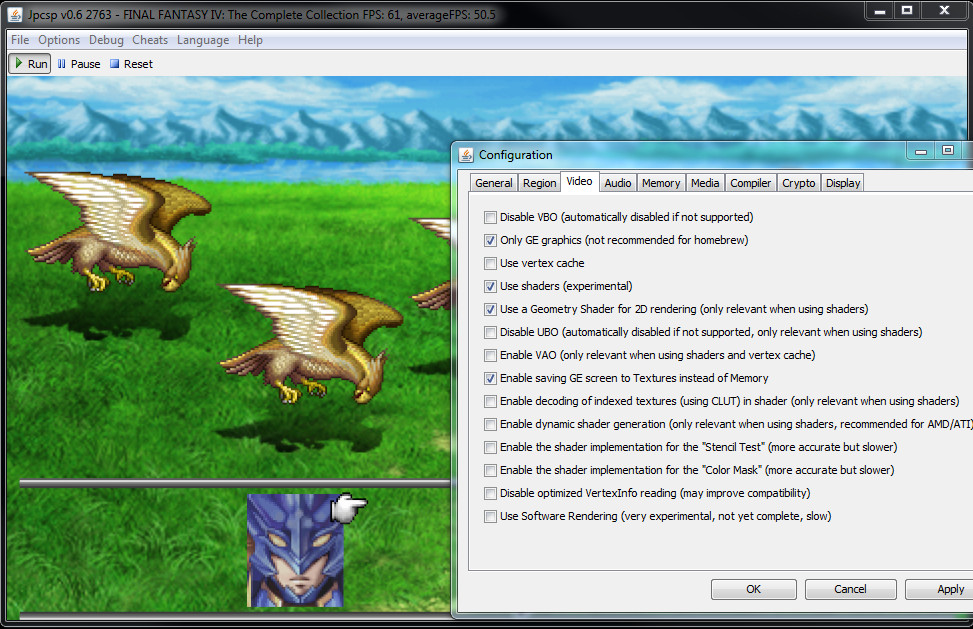Switch to the Media tab

(705, 183)
